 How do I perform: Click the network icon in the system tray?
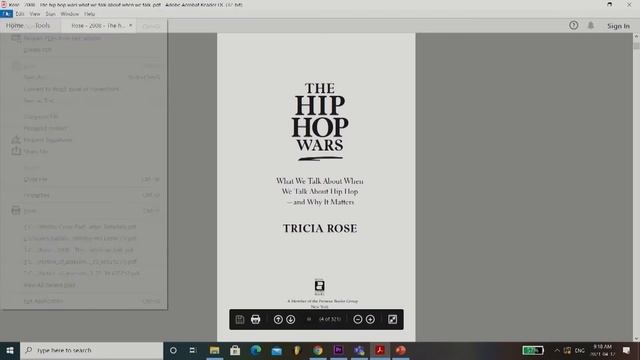tap(567, 350)
